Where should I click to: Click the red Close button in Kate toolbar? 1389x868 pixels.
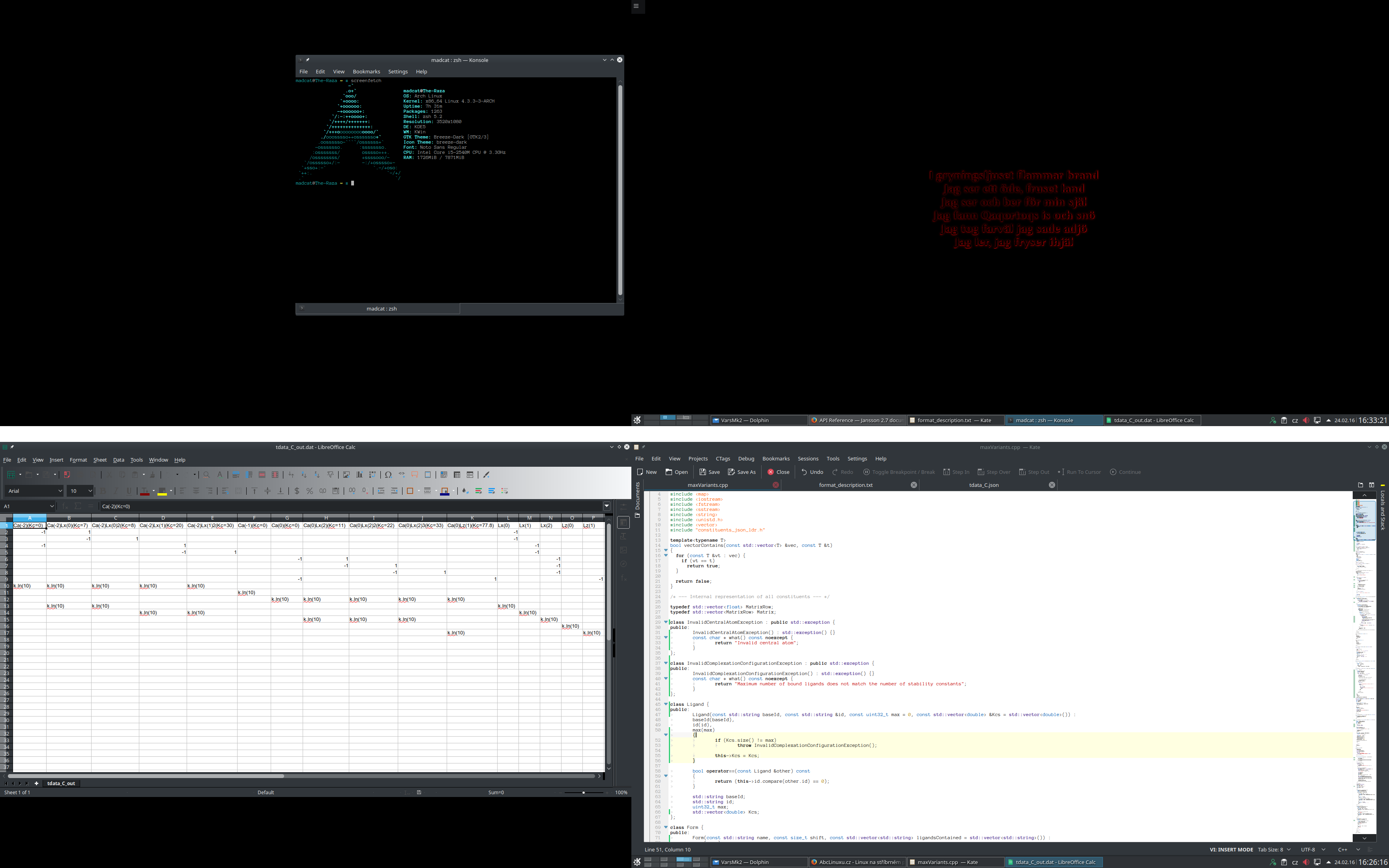[778, 472]
